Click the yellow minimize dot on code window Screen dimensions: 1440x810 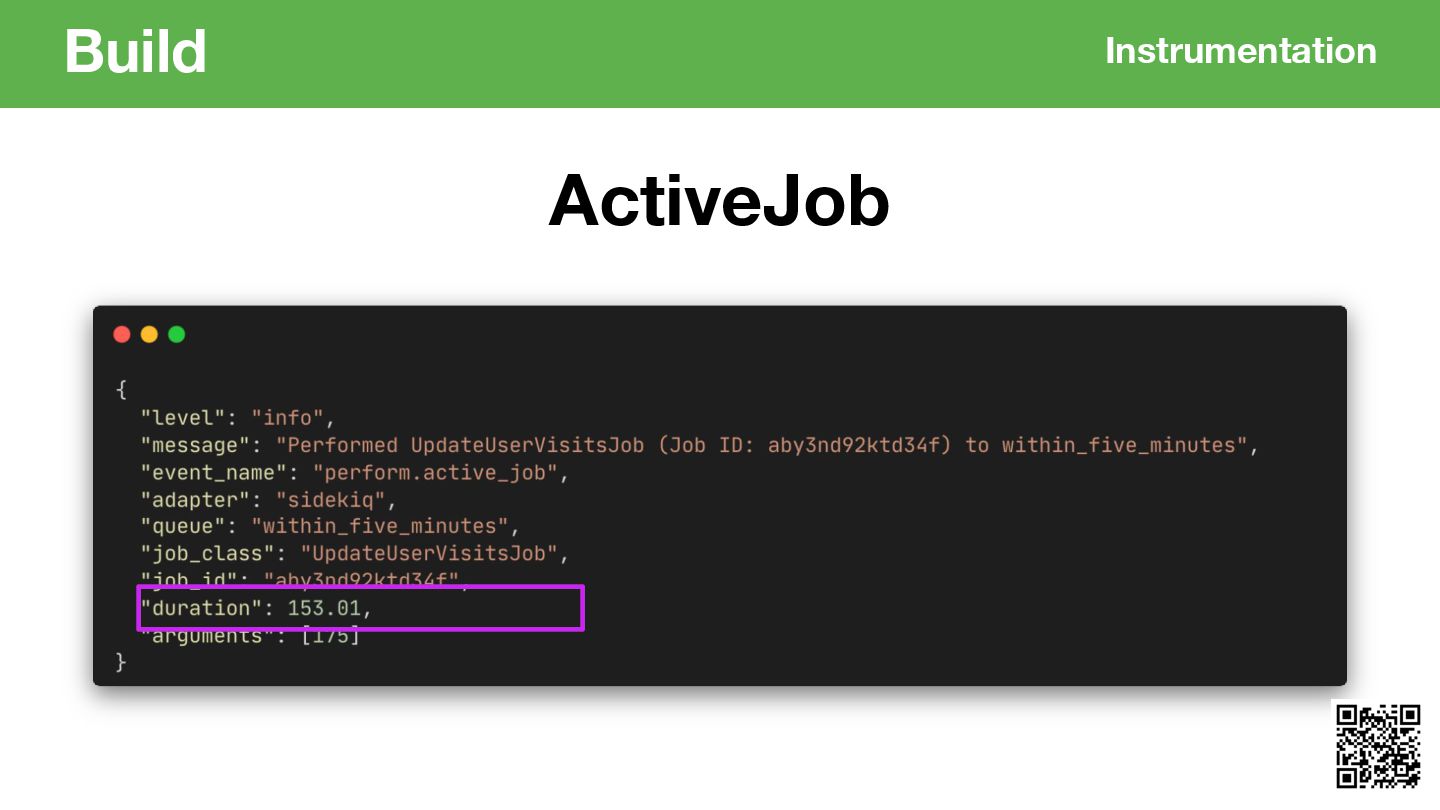[149, 335]
